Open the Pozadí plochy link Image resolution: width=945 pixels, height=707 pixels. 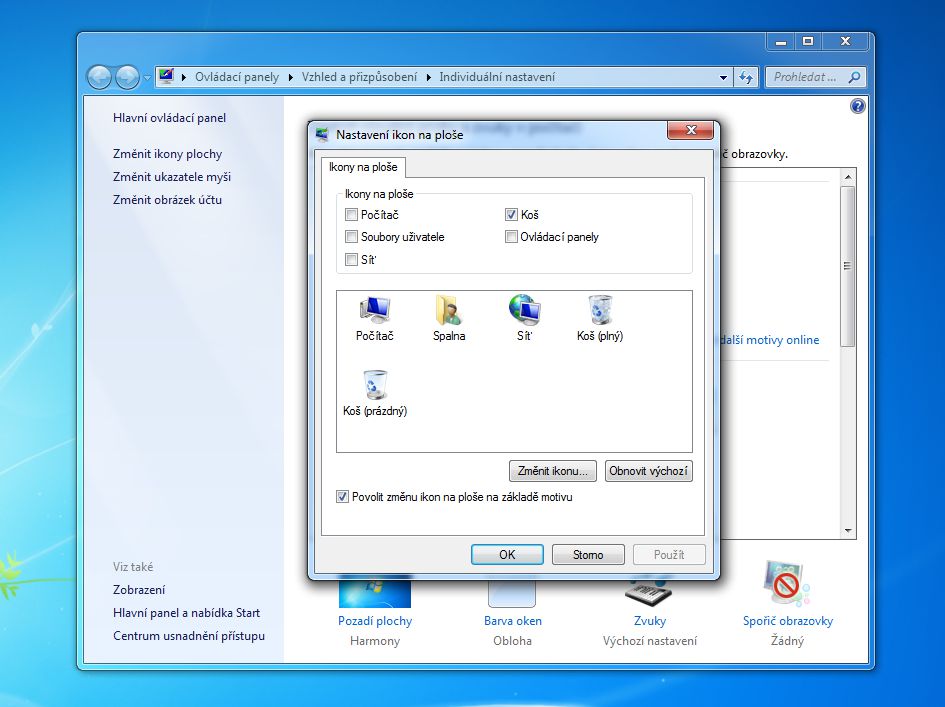pos(375,621)
